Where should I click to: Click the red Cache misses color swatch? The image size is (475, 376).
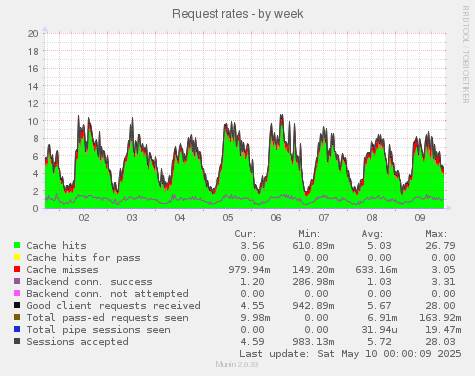pyautogui.click(x=17, y=269)
